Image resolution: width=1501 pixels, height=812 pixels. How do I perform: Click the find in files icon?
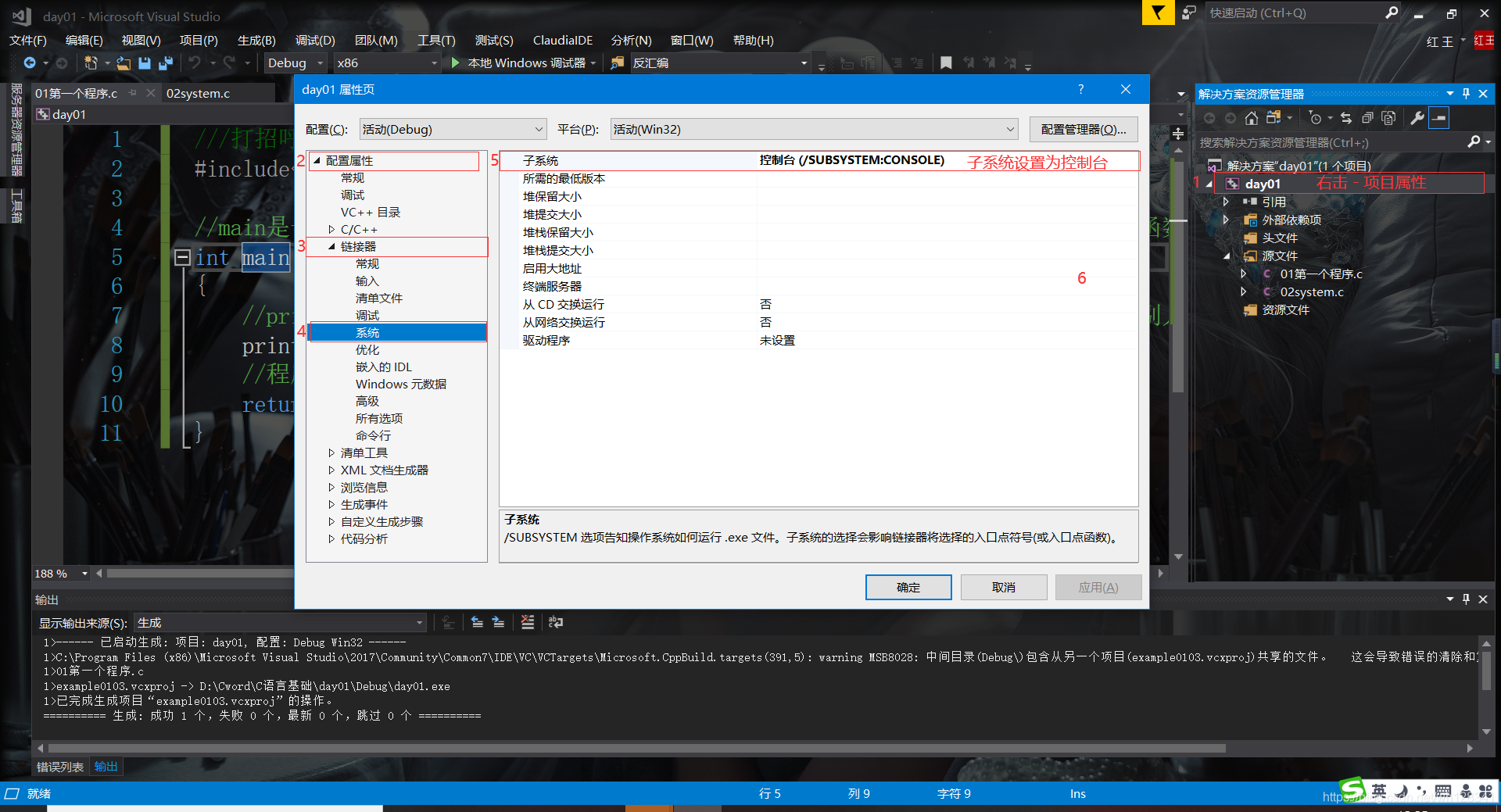pyautogui.click(x=618, y=63)
